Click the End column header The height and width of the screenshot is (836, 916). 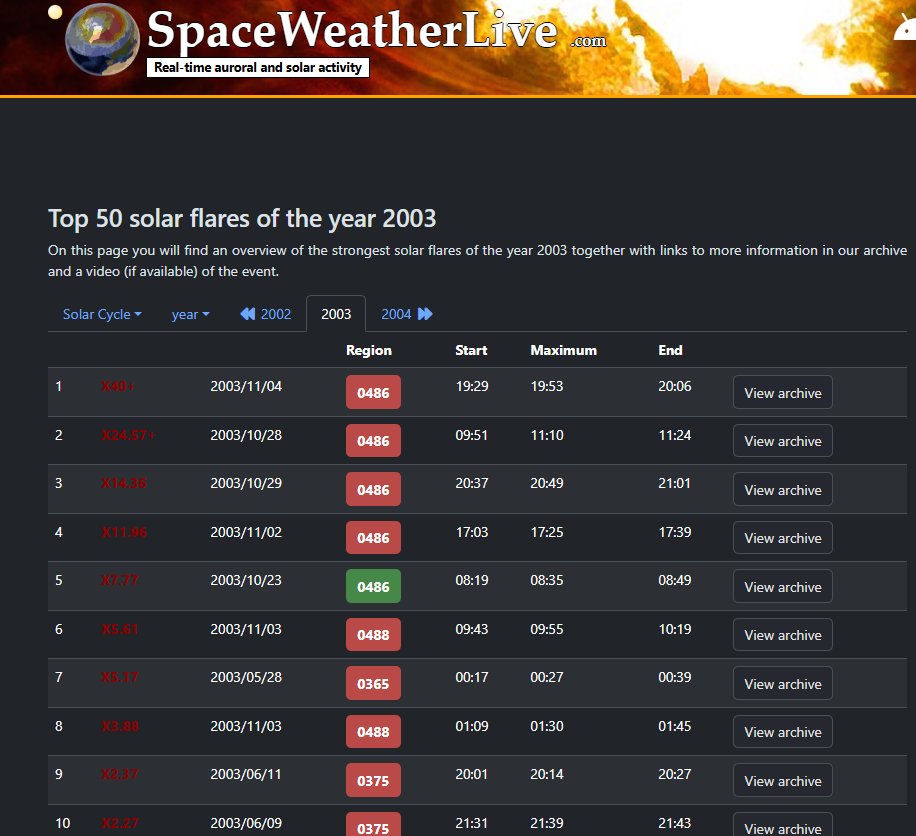click(670, 350)
